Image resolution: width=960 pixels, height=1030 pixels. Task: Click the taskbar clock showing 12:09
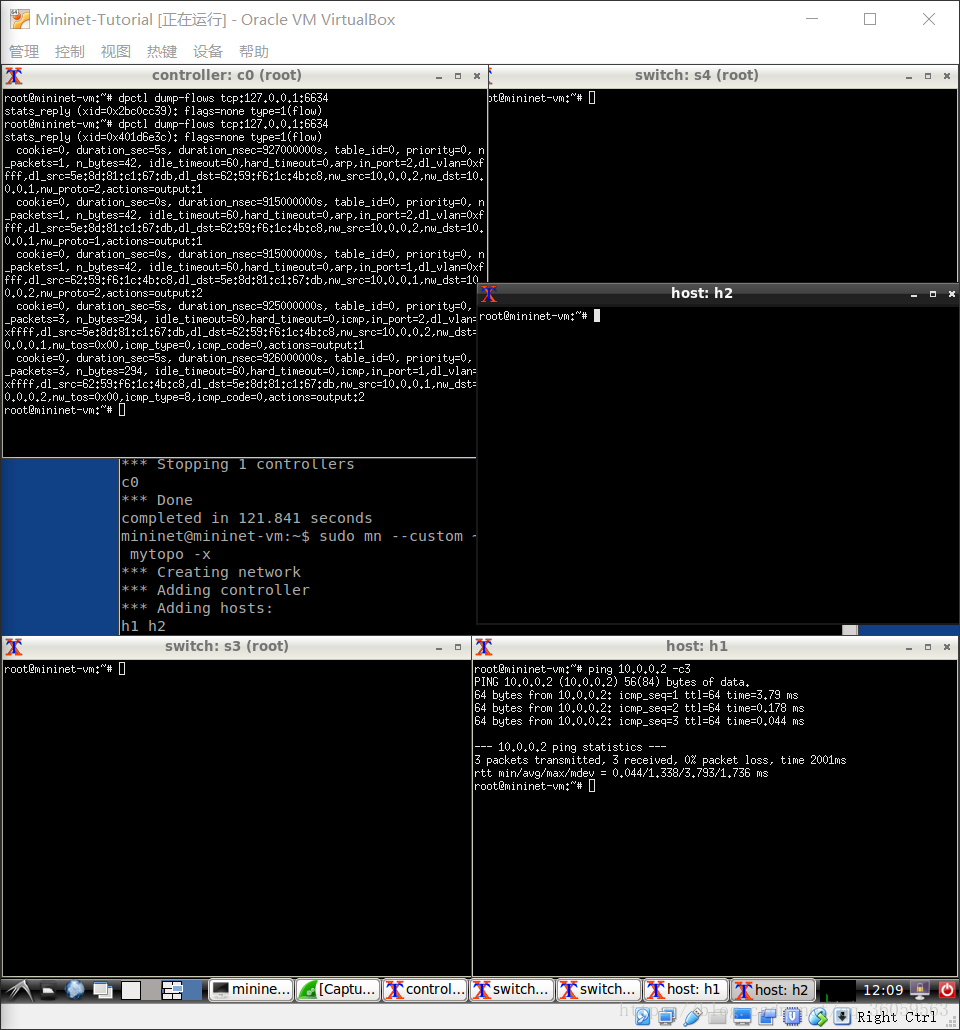click(x=882, y=991)
